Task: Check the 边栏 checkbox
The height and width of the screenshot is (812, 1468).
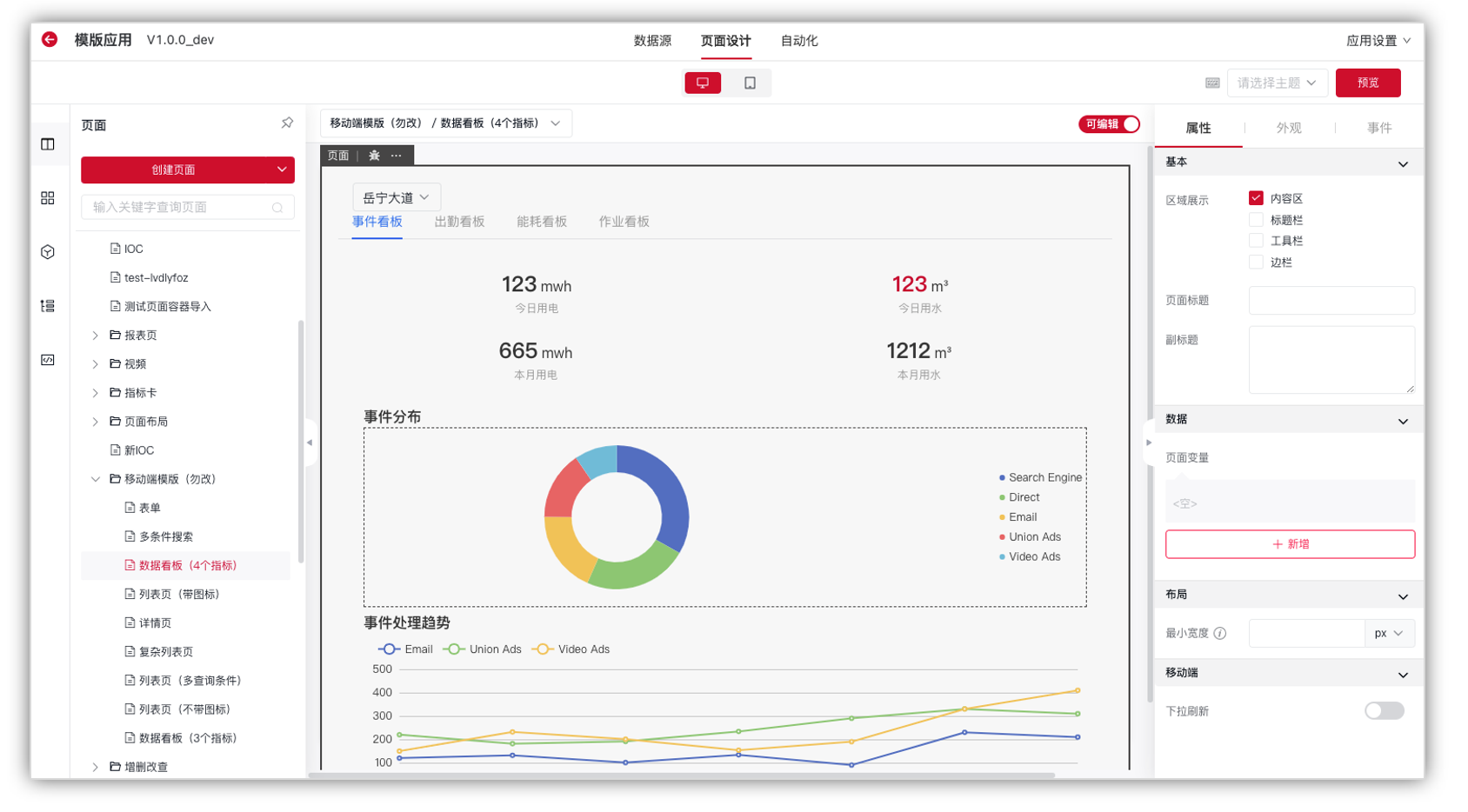Action: [x=1256, y=262]
